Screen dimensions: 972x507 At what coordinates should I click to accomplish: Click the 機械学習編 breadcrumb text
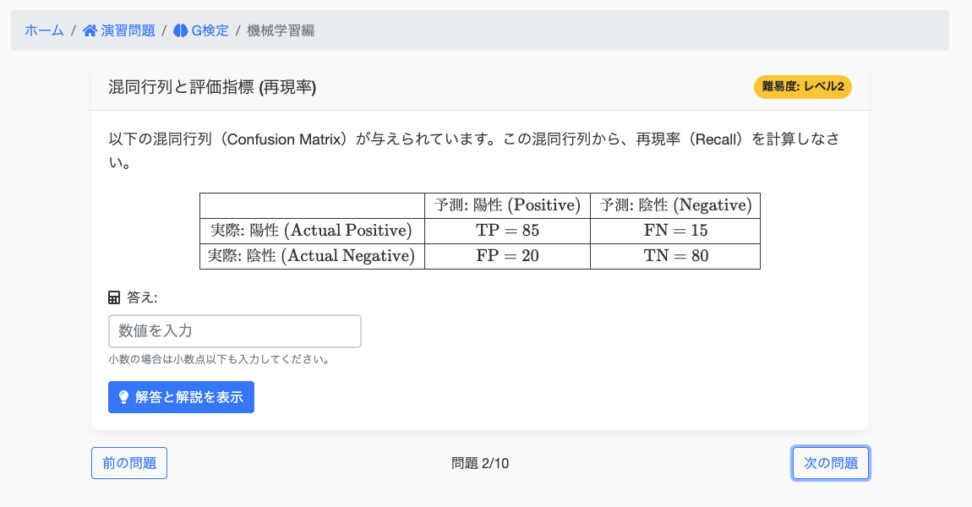280,30
